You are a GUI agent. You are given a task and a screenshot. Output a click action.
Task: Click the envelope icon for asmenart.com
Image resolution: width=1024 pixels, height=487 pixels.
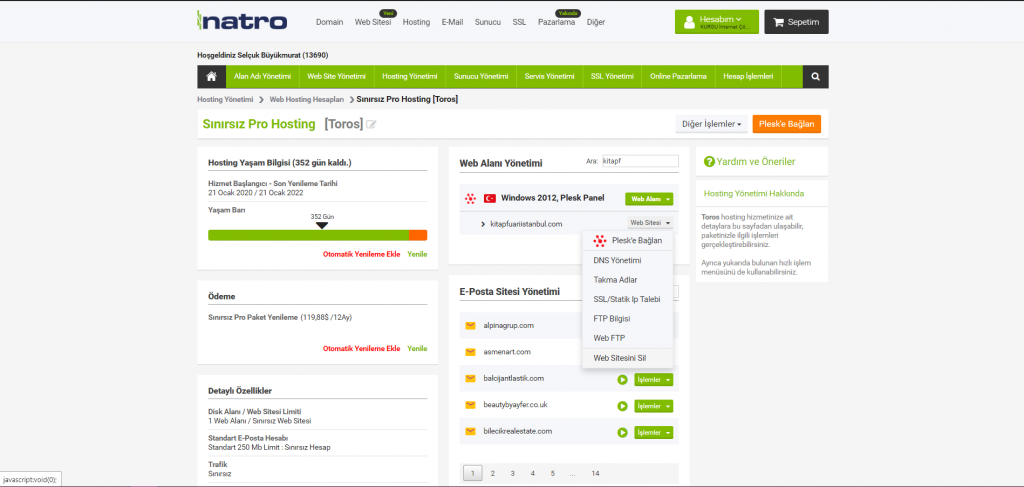[470, 352]
